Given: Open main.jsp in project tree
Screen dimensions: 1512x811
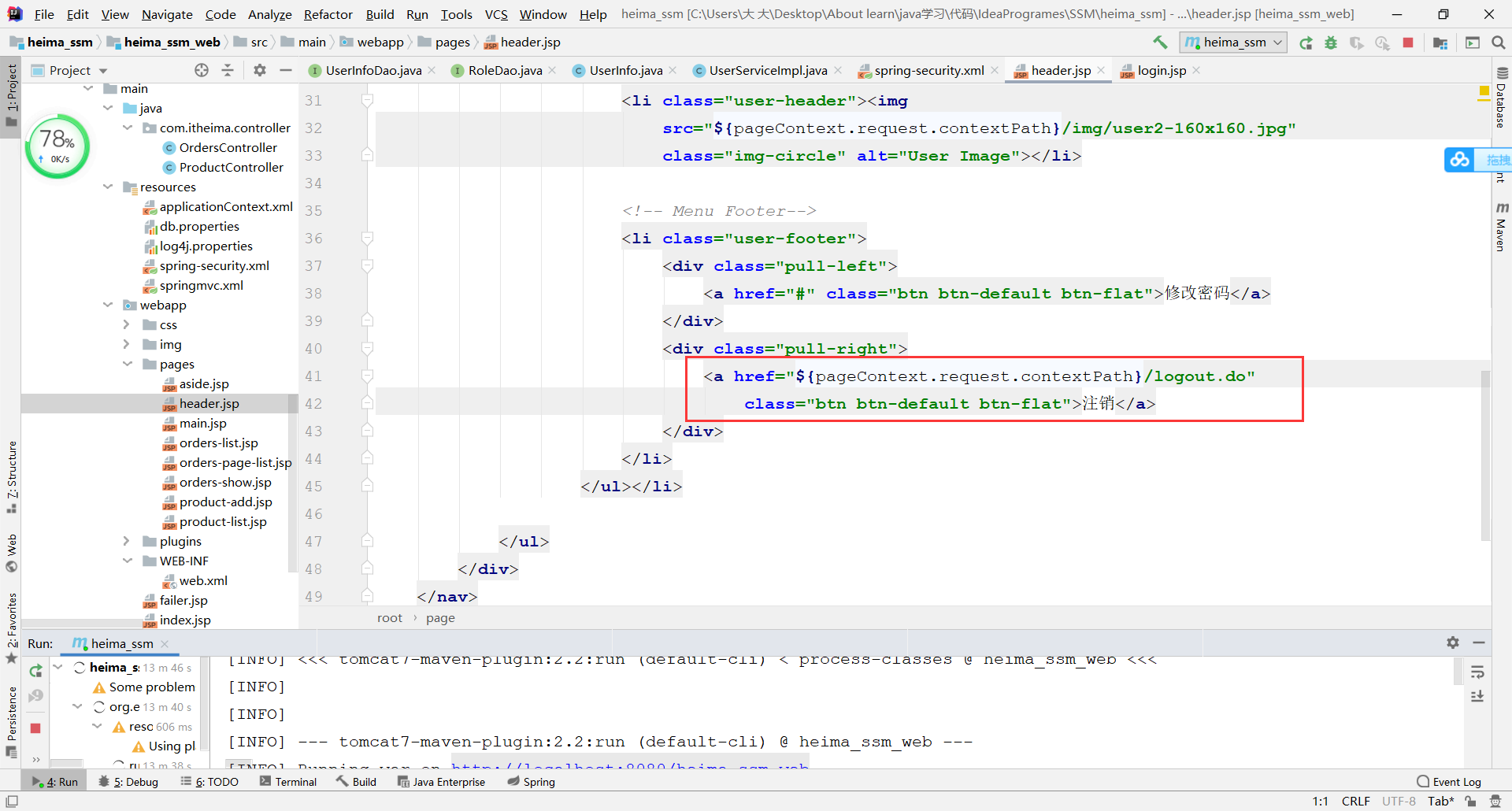Looking at the screenshot, I should [x=202, y=423].
